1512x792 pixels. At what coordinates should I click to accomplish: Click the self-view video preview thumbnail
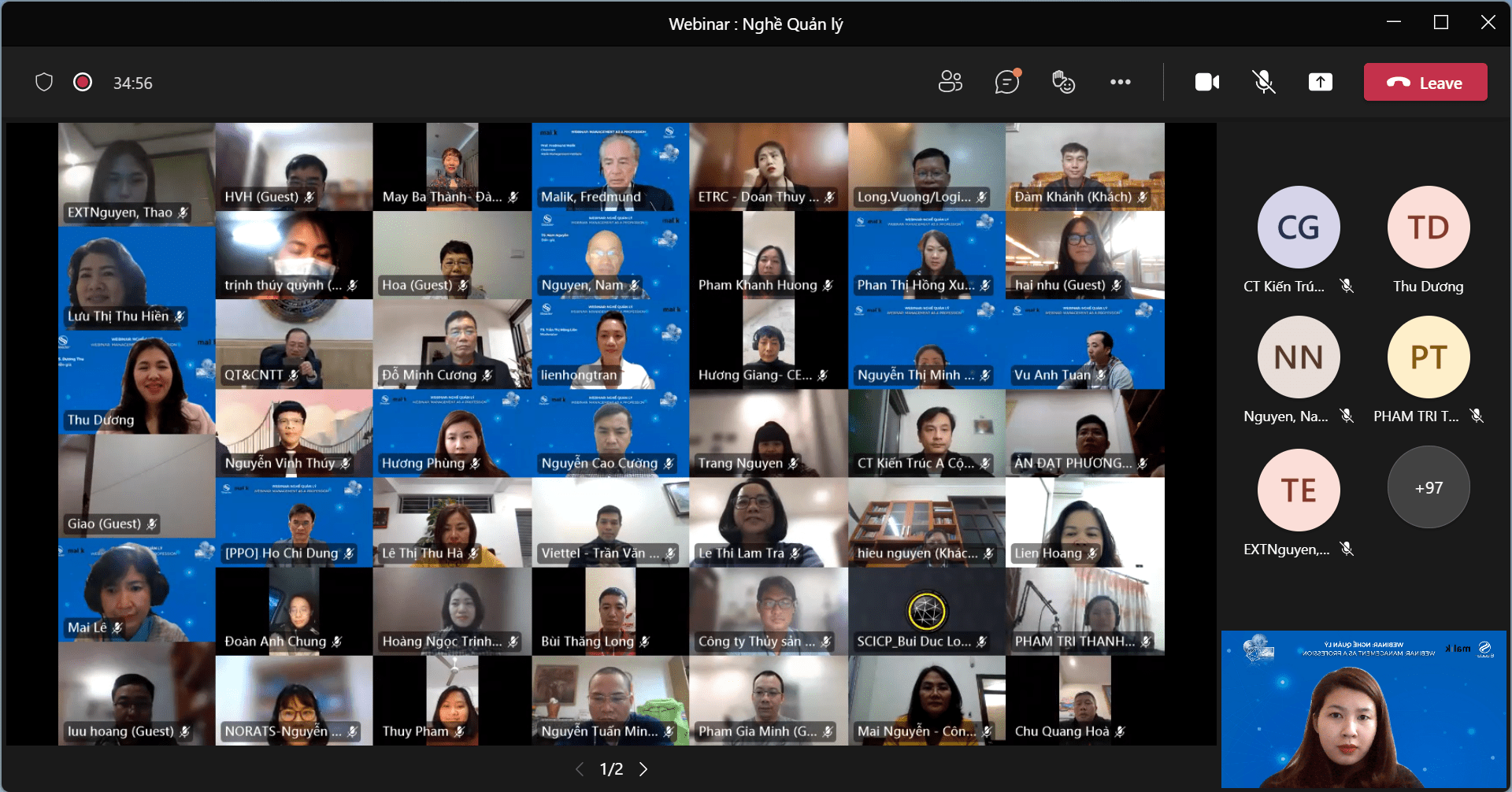coord(1363,709)
